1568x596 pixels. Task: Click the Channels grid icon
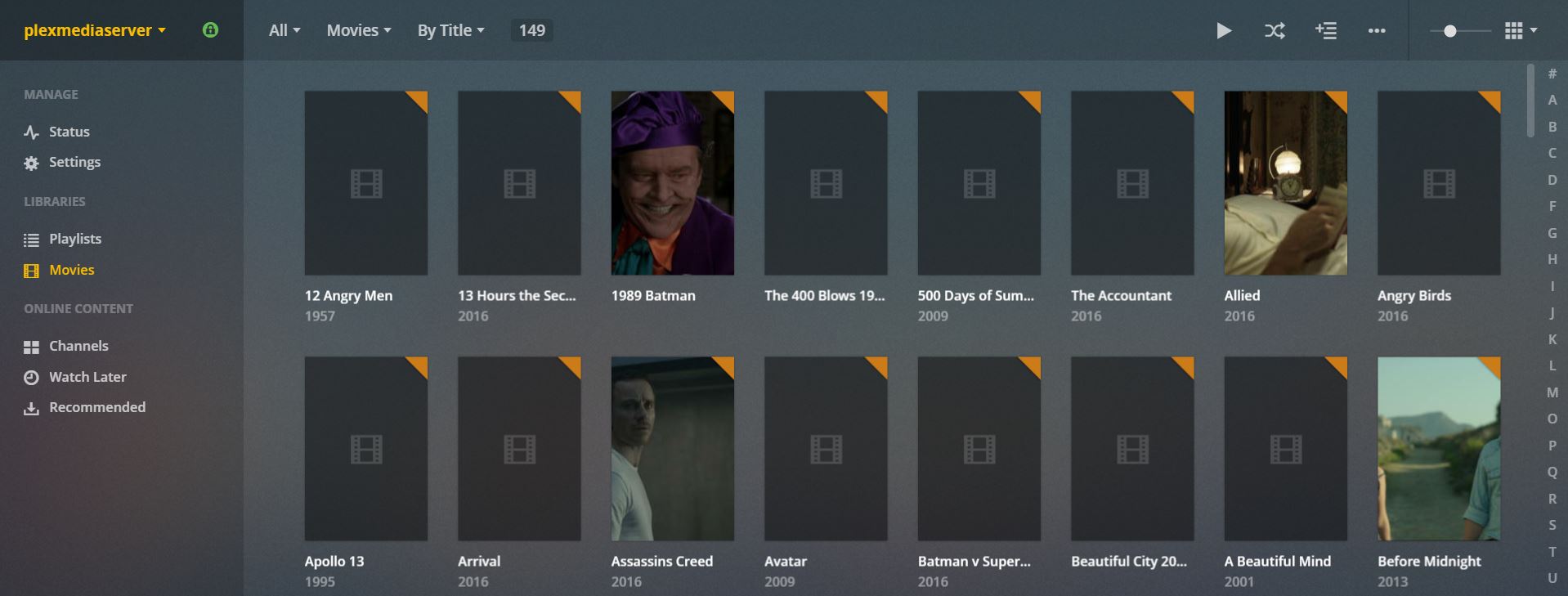31,347
